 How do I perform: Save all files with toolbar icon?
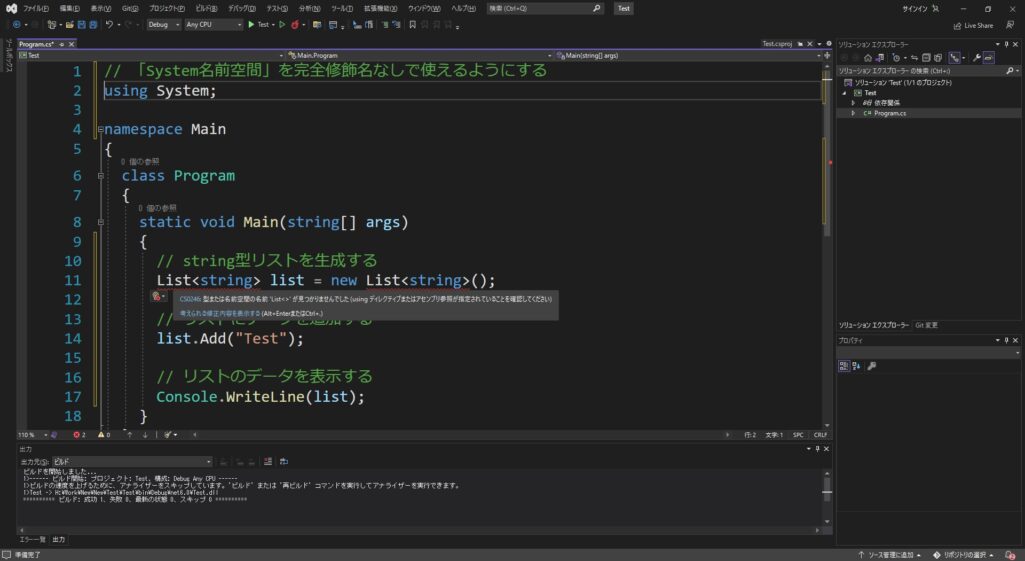pyautogui.click(x=93, y=24)
